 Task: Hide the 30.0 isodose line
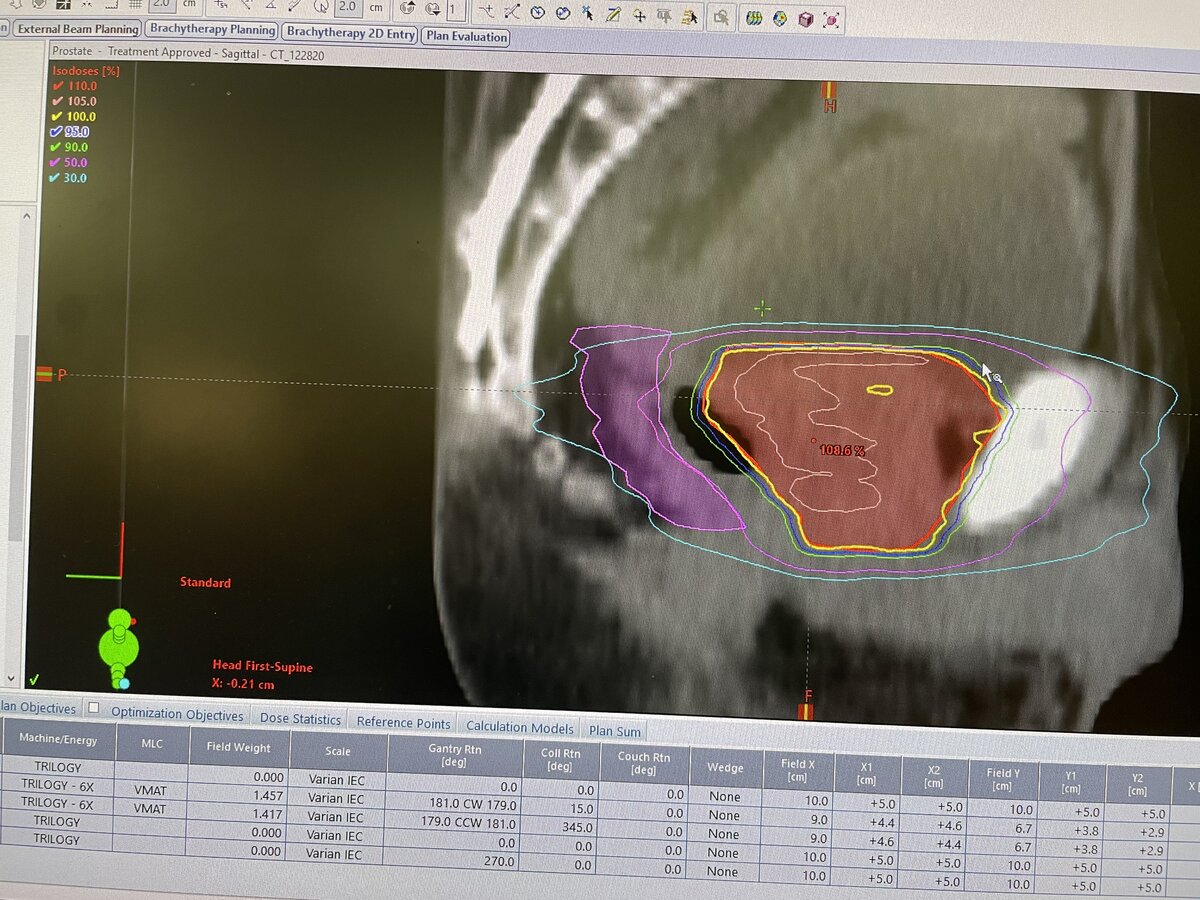pos(57,178)
